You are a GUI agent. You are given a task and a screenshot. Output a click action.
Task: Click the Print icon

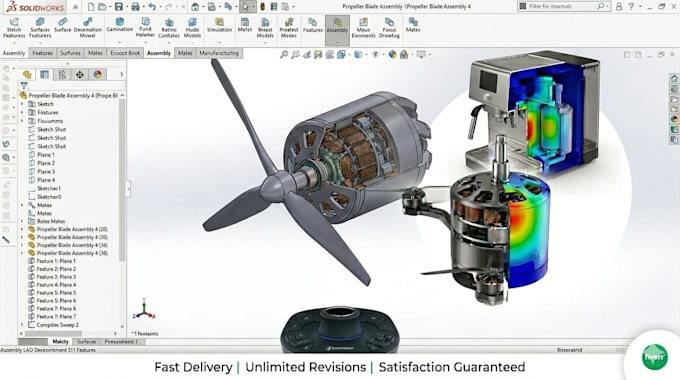[x=135, y=7]
